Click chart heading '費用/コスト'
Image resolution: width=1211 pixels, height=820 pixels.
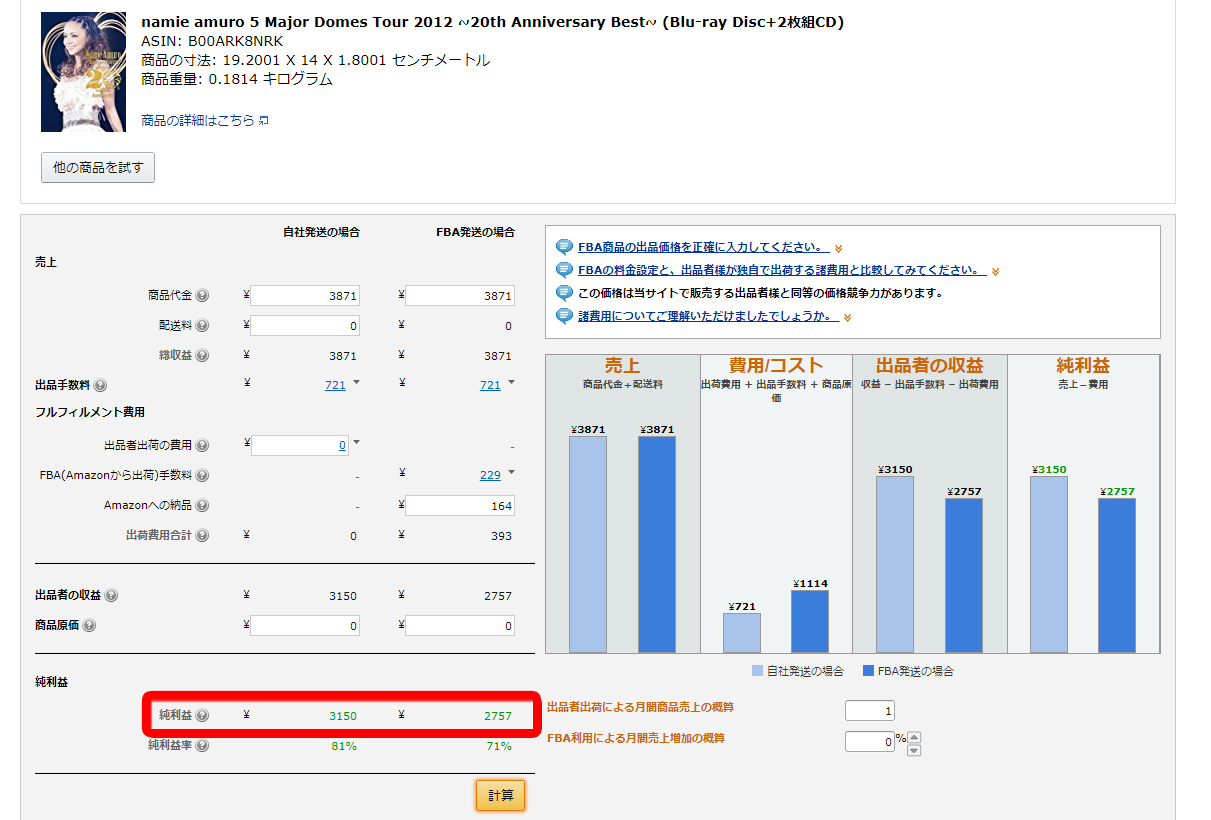point(776,366)
